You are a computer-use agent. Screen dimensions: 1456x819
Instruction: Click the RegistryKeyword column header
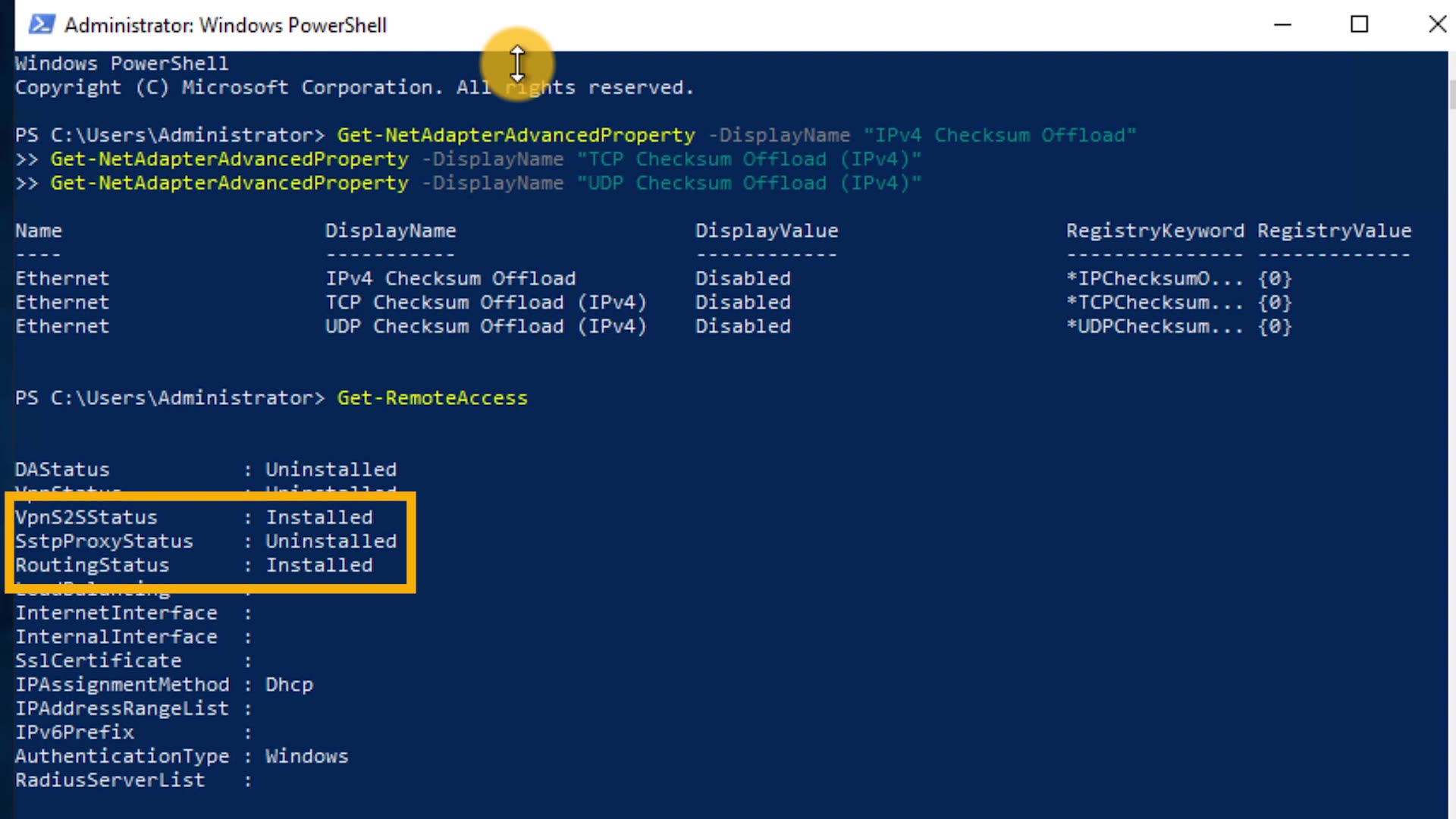1154,231
